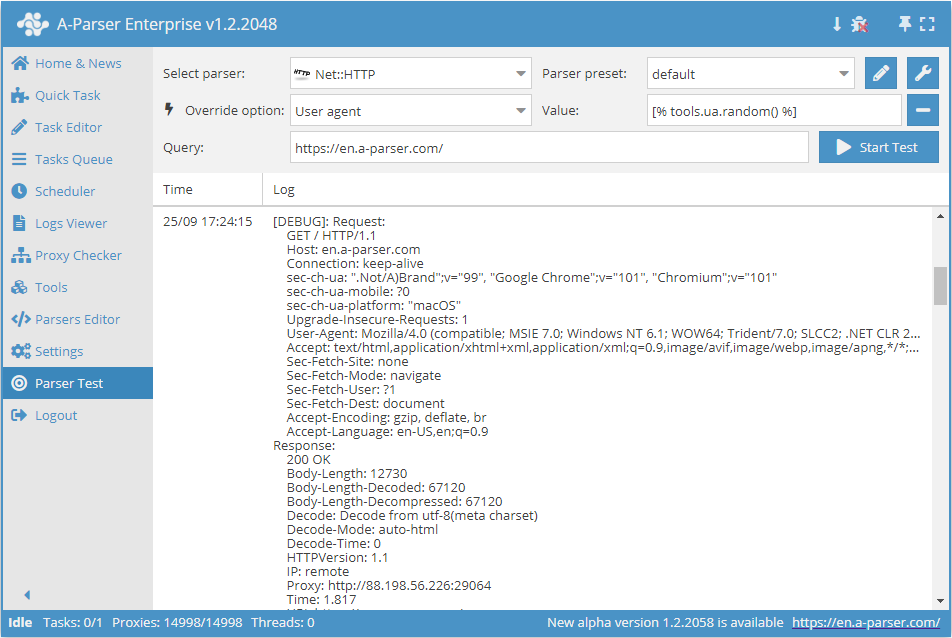This screenshot has height=638, width=952.
Task: Click into the Query input field
Action: [549, 148]
